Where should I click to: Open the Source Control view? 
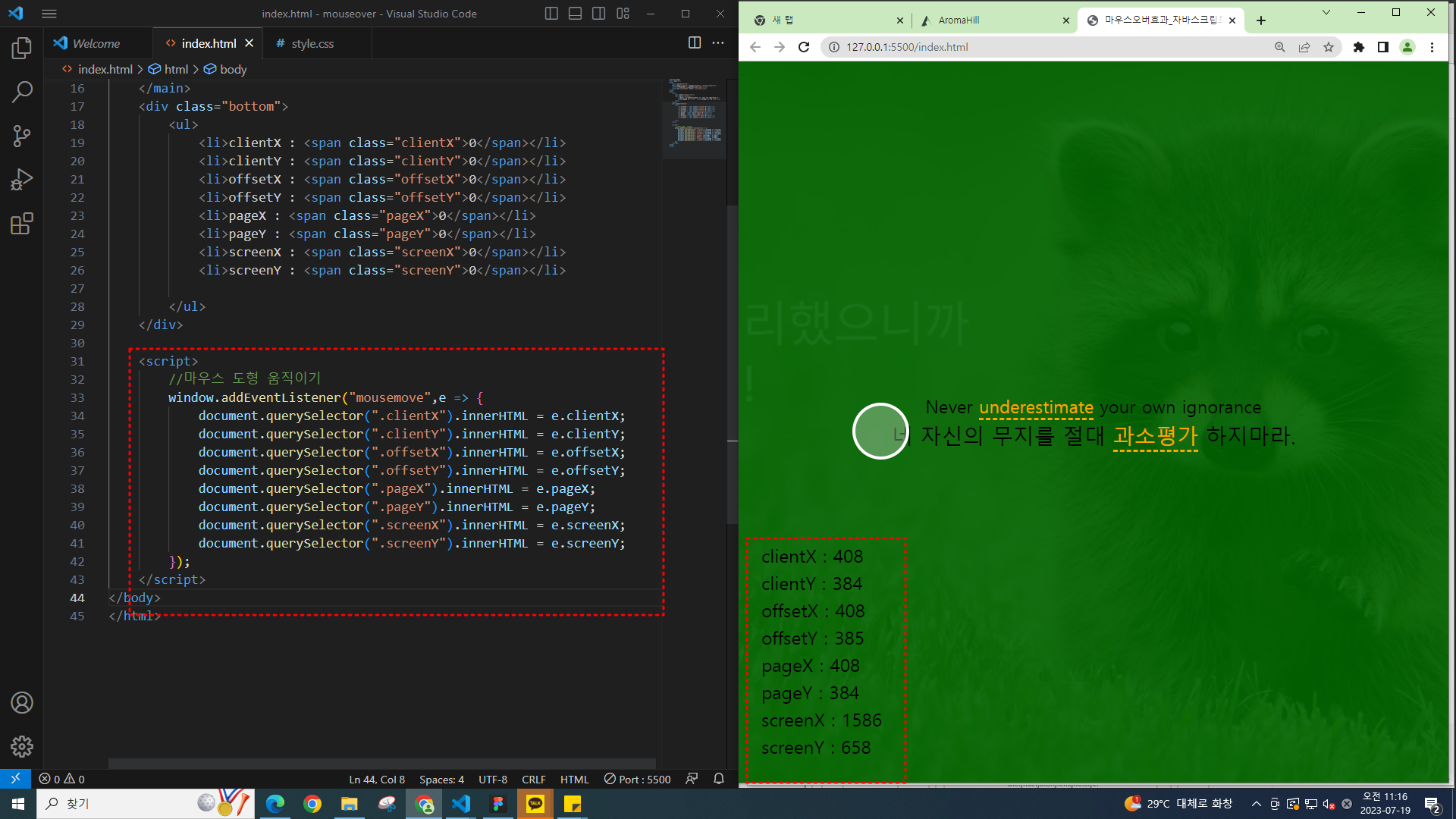pyautogui.click(x=22, y=136)
